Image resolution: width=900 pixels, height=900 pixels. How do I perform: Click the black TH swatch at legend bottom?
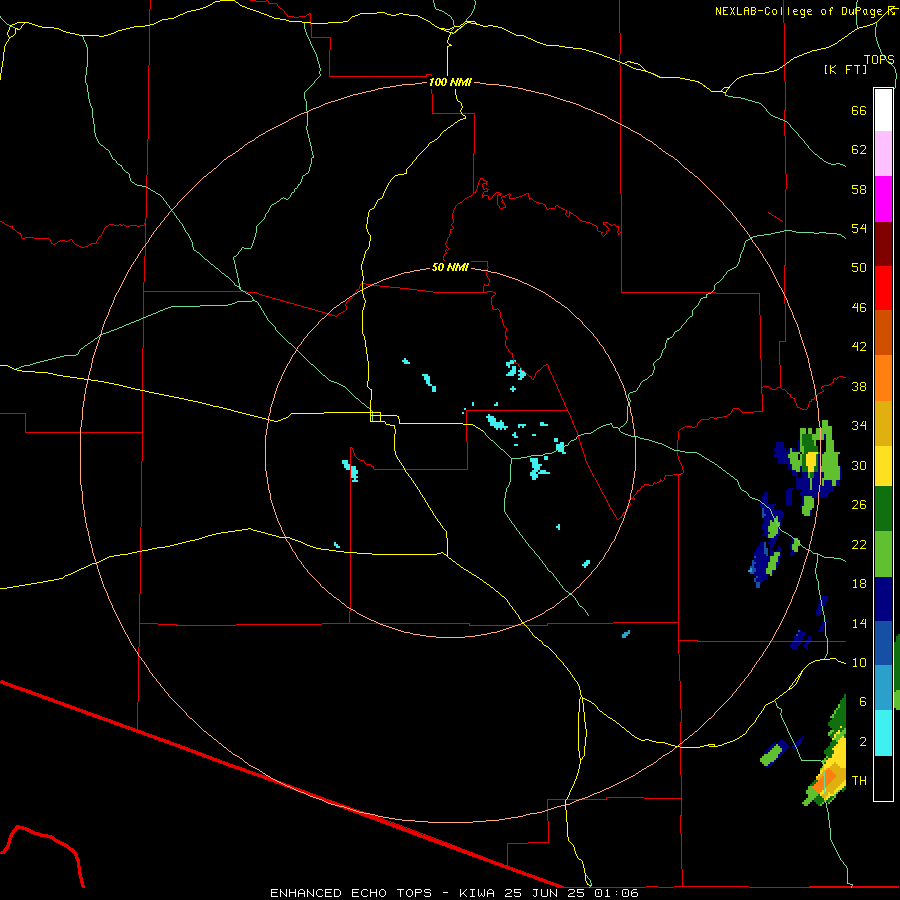click(883, 778)
